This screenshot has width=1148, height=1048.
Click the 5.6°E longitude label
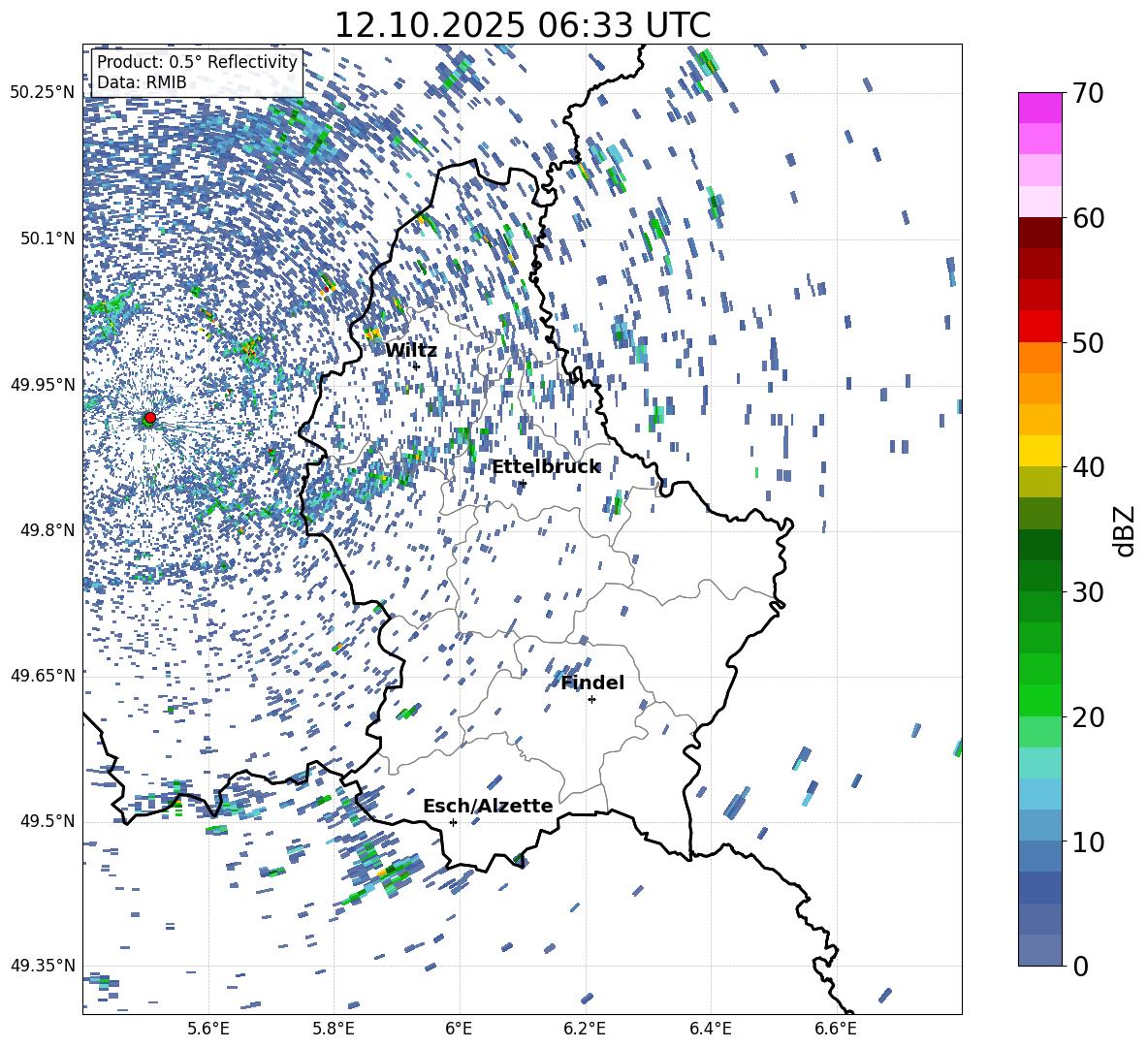click(208, 1029)
